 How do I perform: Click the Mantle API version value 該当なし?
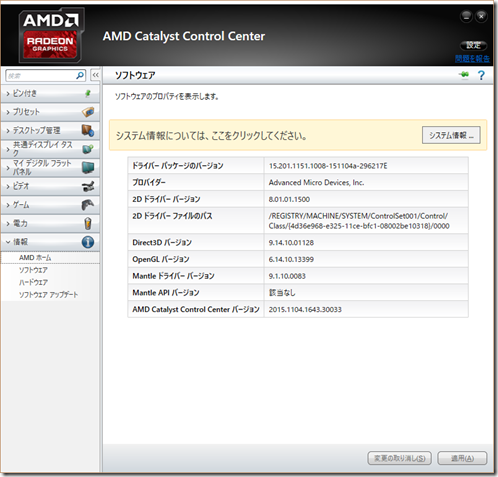pyautogui.click(x=282, y=293)
